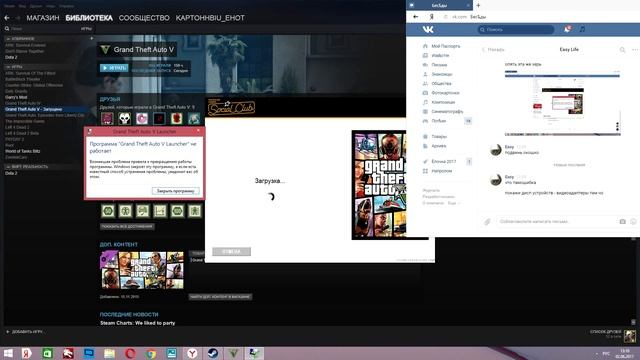Open the VK music note icon
The width and height of the screenshot is (640, 360).
point(582,29)
